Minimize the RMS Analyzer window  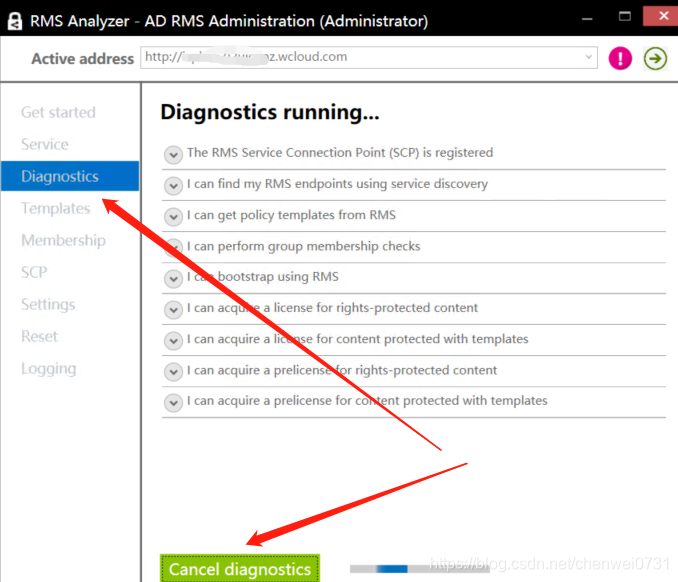[587, 18]
